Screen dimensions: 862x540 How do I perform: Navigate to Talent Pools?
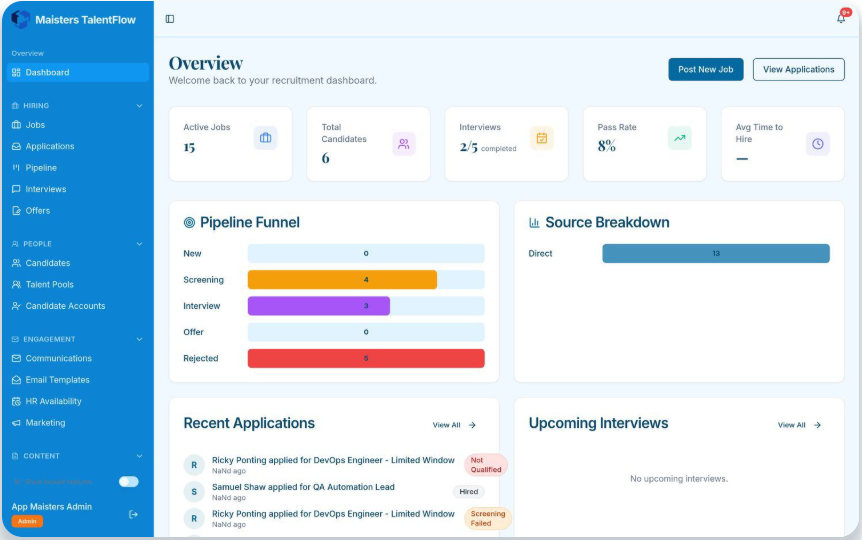tap(78, 284)
